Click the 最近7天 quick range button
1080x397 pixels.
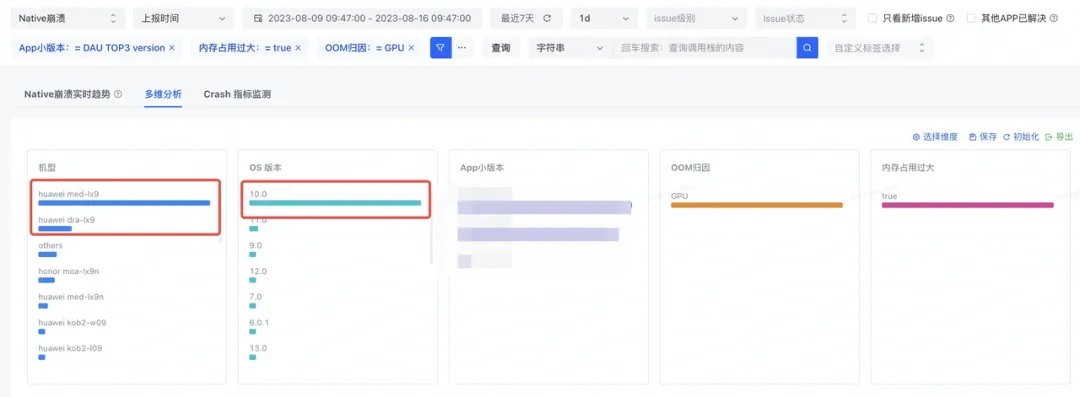(x=526, y=18)
